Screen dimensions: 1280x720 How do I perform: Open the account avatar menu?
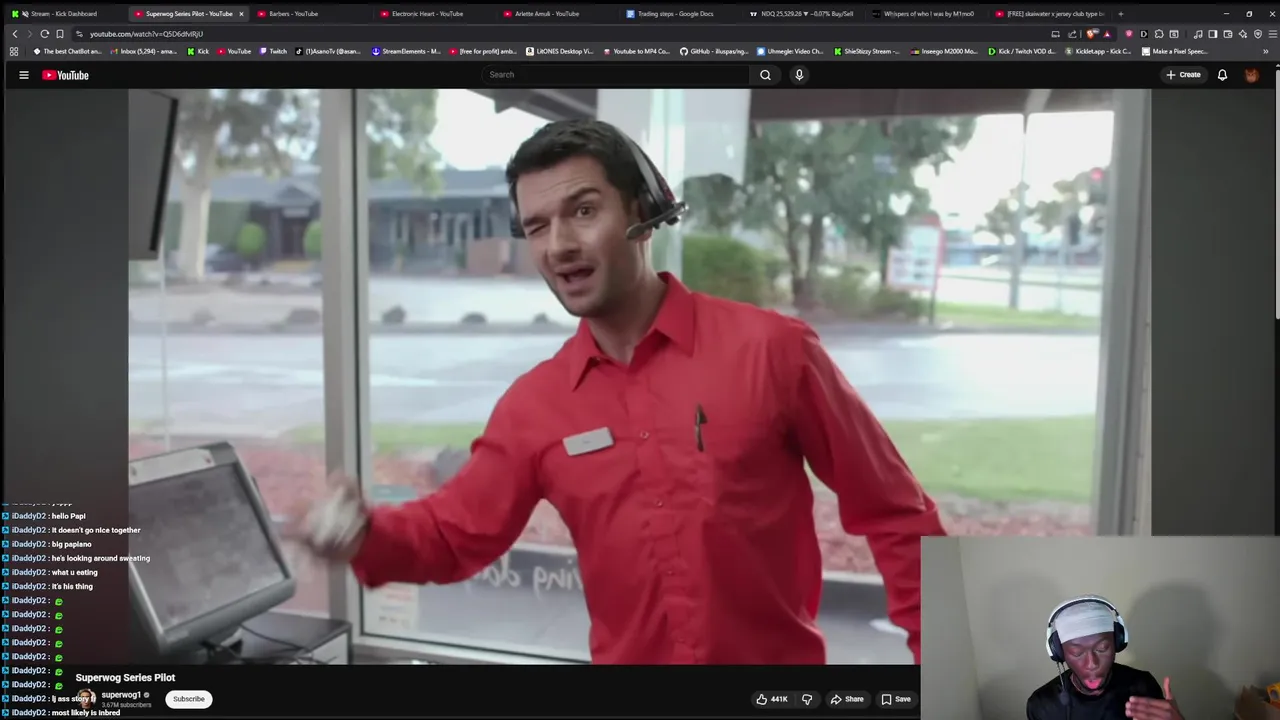tap(1251, 75)
